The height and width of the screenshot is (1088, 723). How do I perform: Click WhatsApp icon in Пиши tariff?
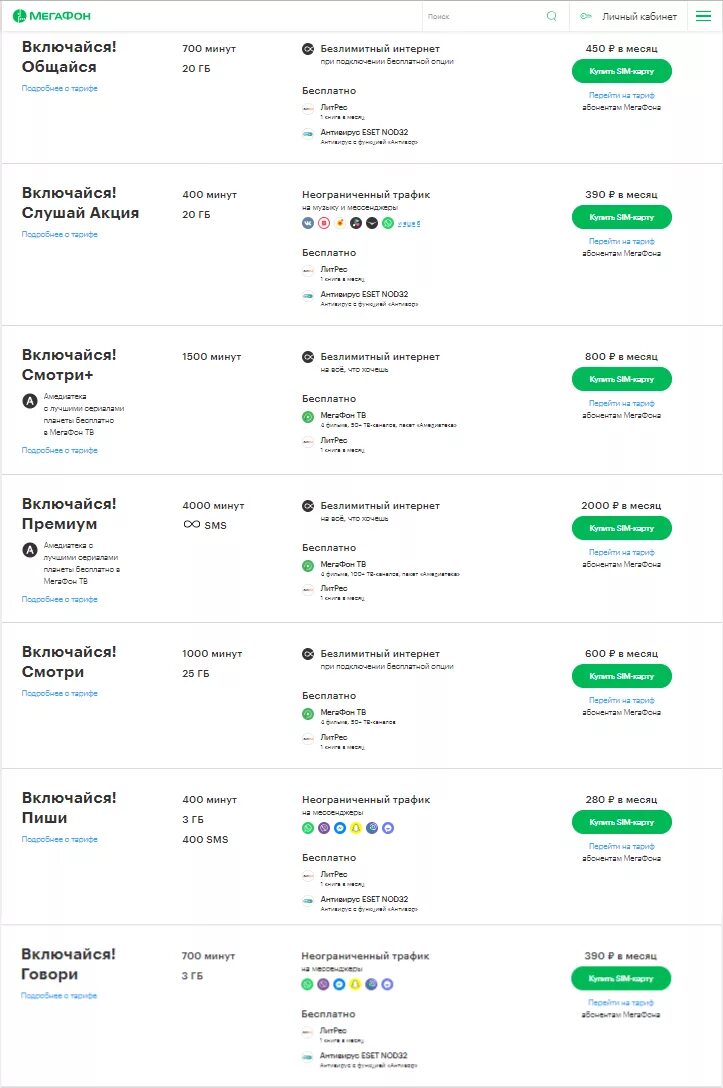pos(308,828)
